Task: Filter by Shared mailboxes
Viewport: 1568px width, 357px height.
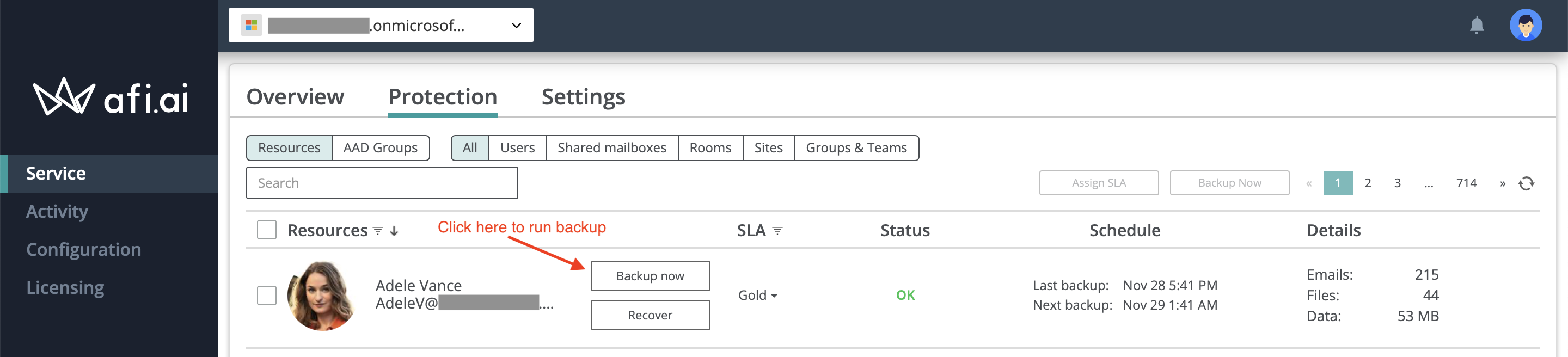Action: pos(612,148)
